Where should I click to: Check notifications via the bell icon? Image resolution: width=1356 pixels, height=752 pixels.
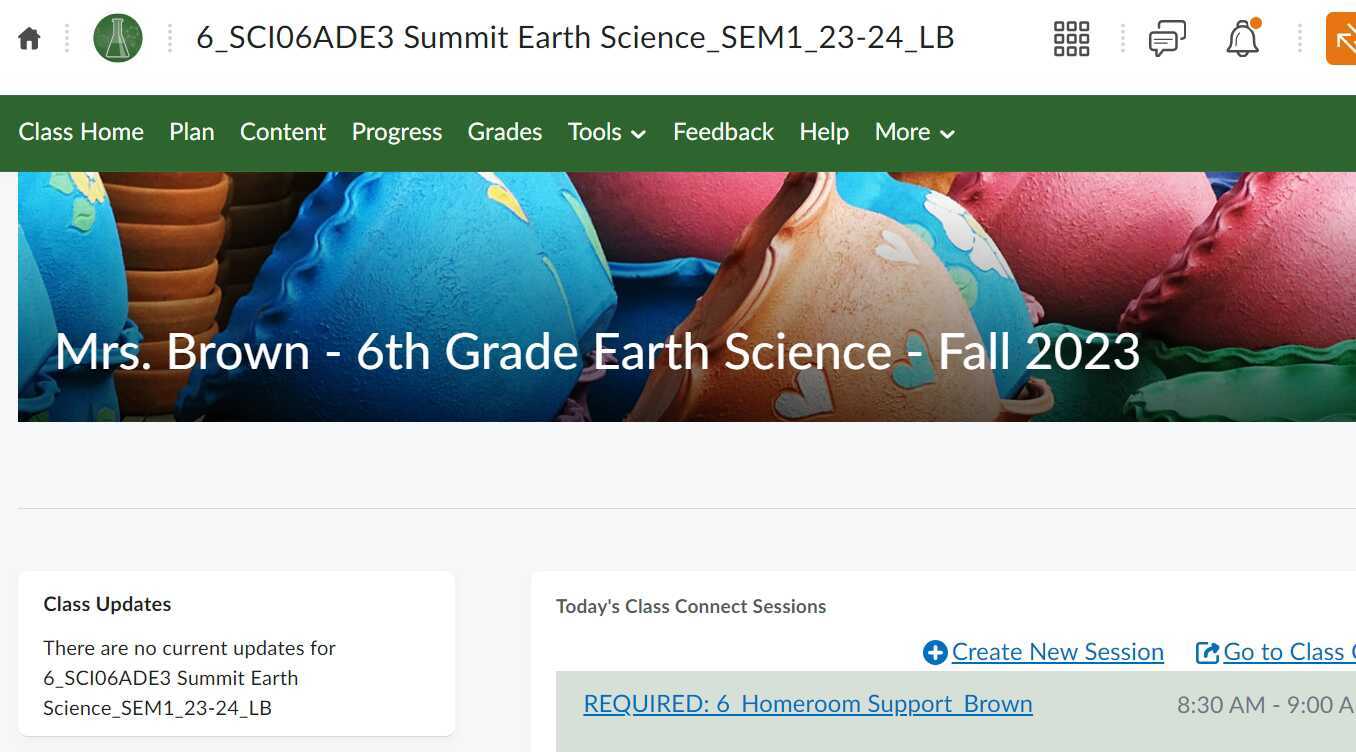[1243, 39]
